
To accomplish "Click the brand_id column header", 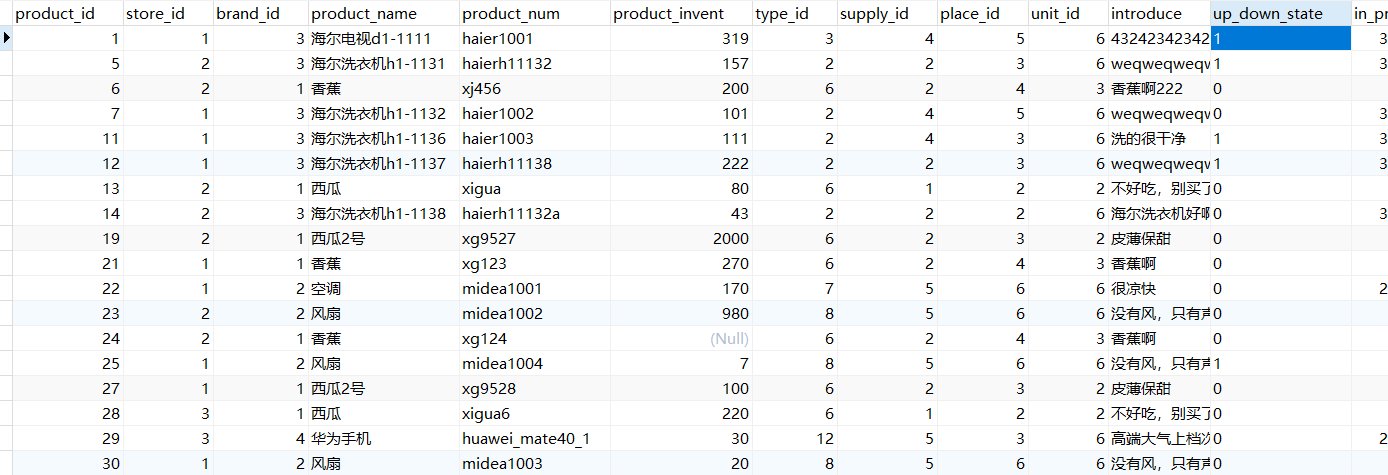I will click(x=260, y=13).
